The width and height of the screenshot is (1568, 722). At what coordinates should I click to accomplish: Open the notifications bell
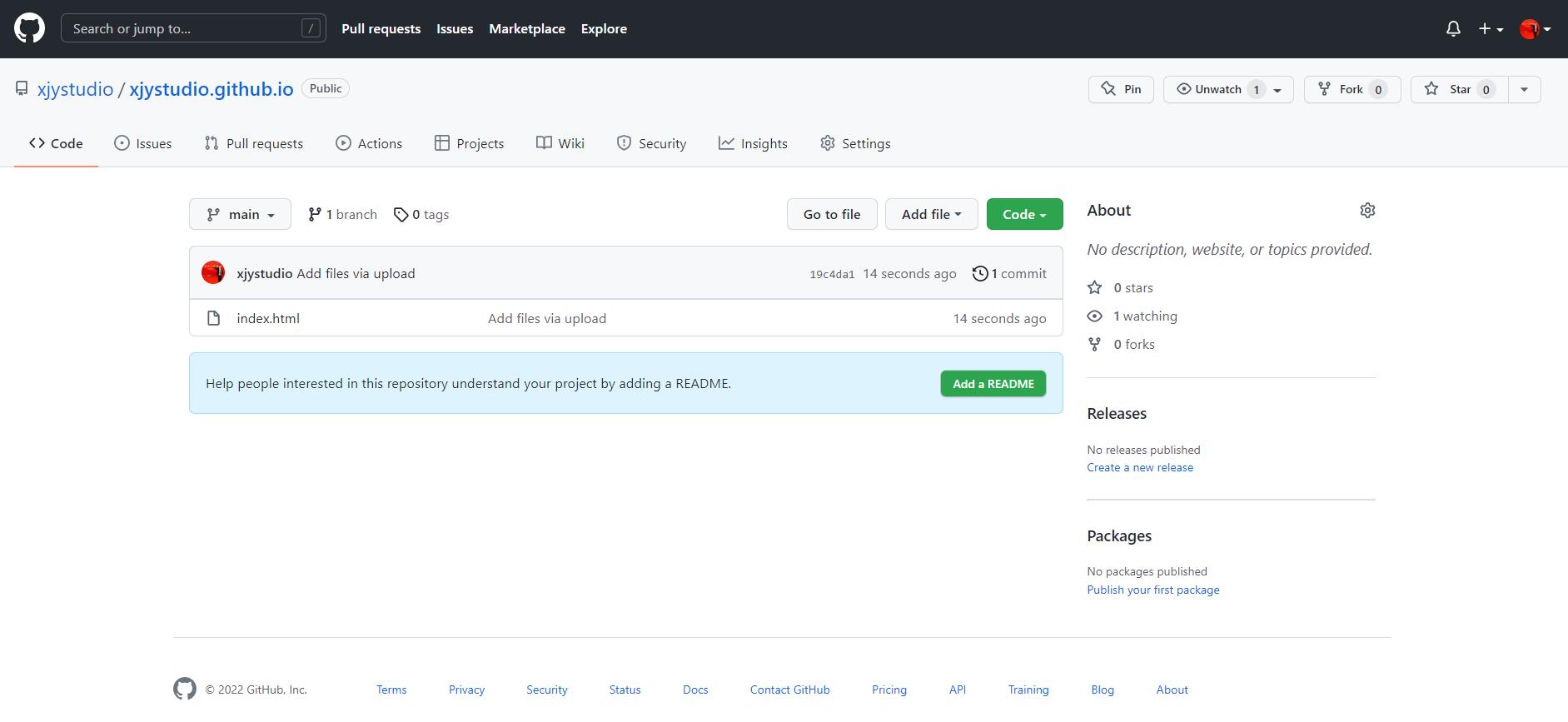click(x=1453, y=28)
